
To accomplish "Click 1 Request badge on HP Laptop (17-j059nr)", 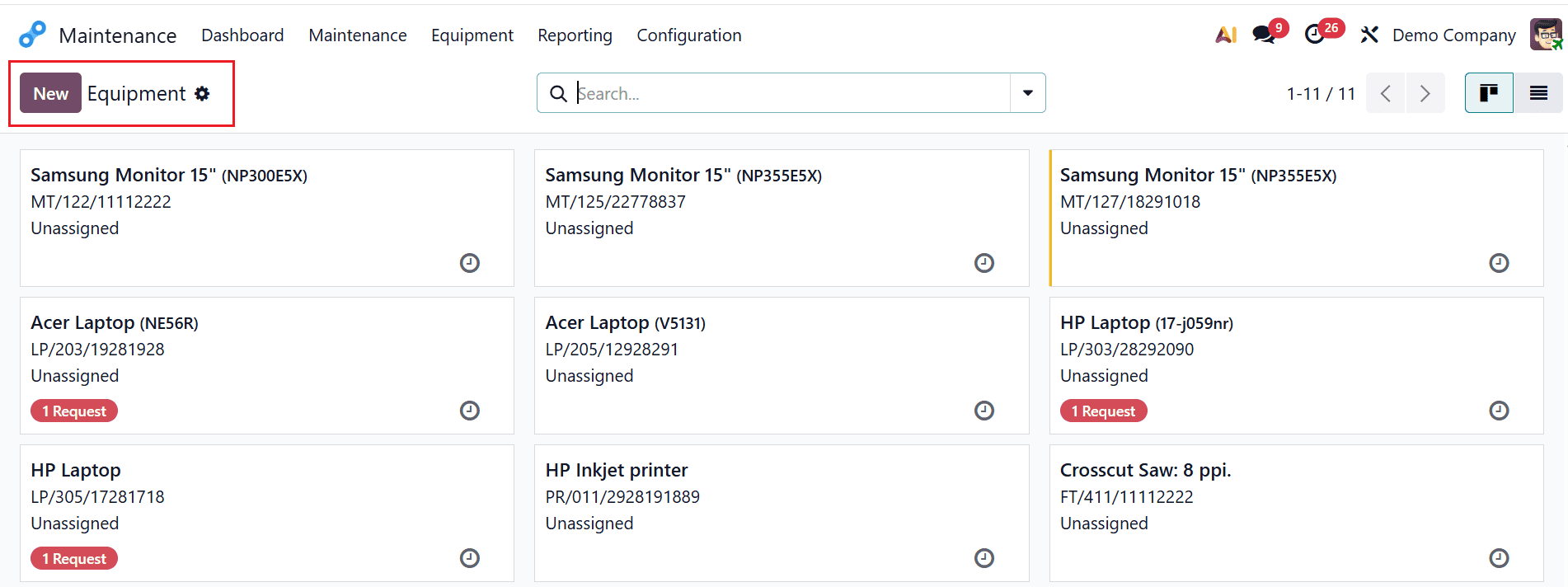I will click(1103, 411).
